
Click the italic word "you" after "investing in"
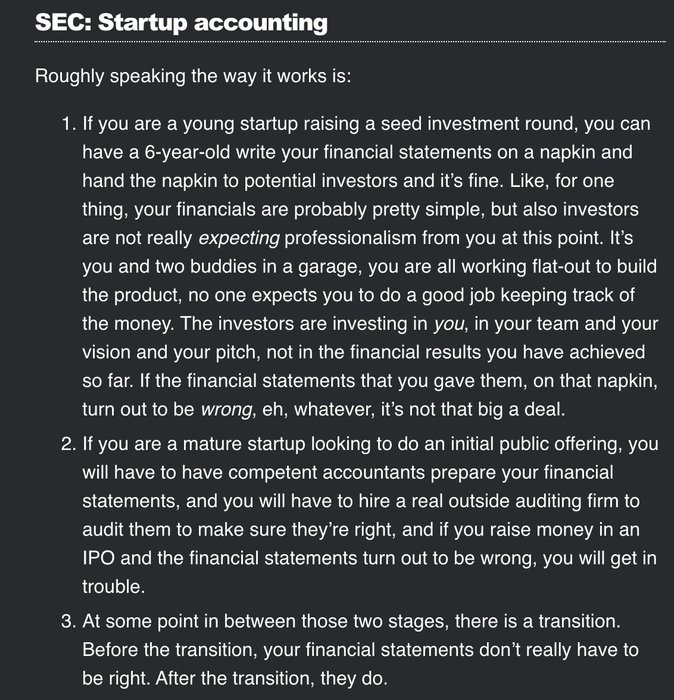point(449,325)
